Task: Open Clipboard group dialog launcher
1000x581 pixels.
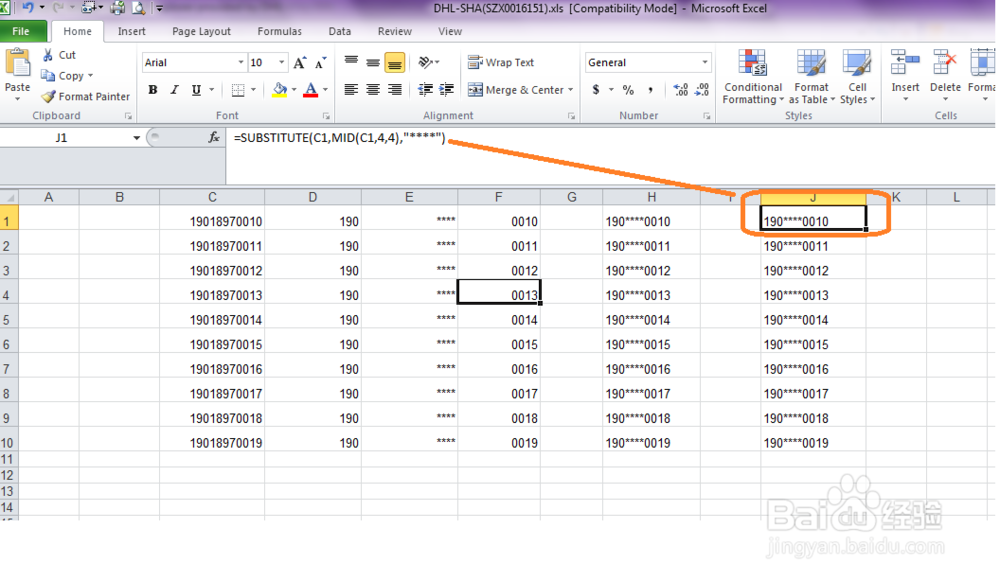Action: [x=128, y=116]
